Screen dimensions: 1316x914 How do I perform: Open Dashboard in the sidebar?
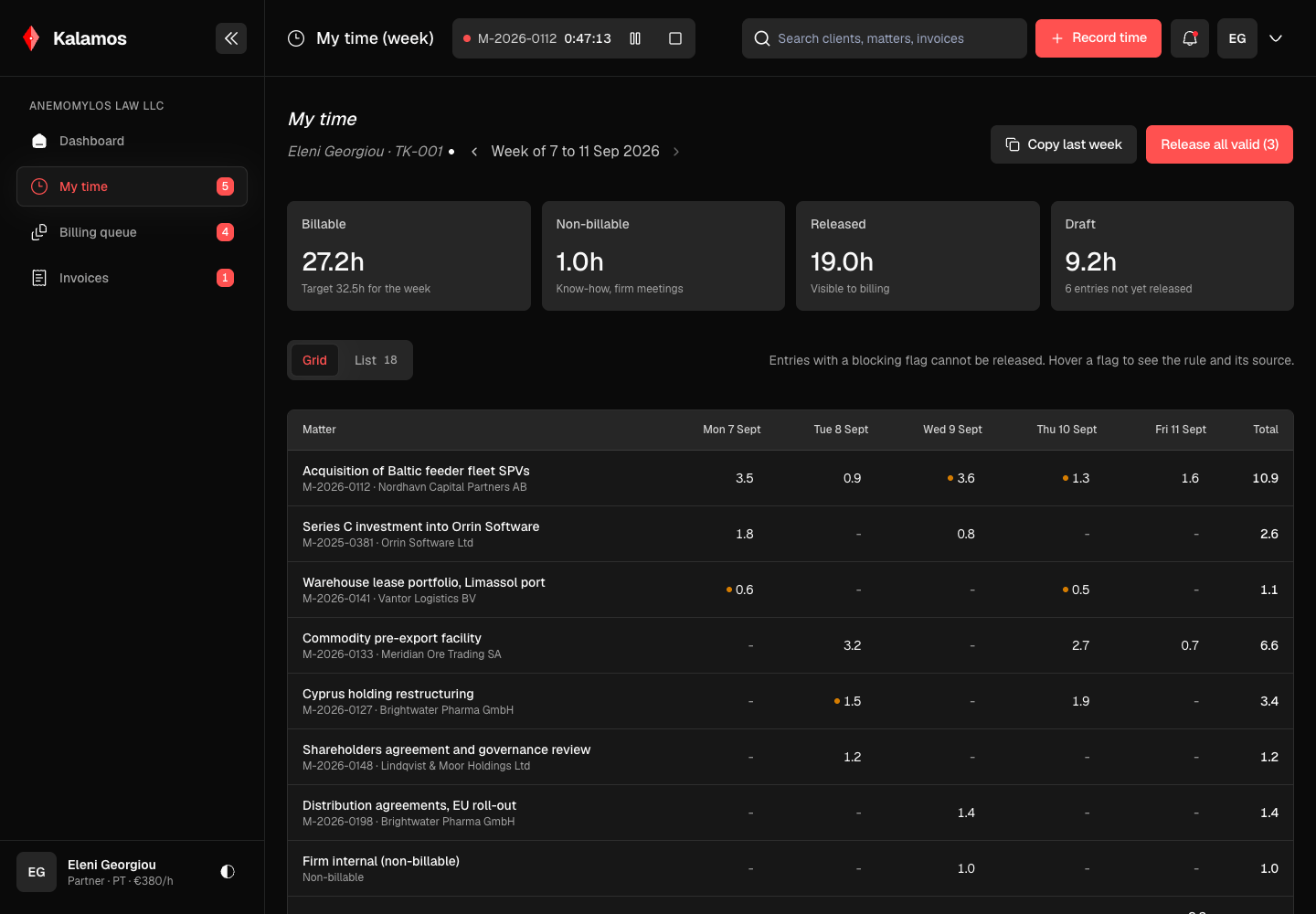[132, 141]
